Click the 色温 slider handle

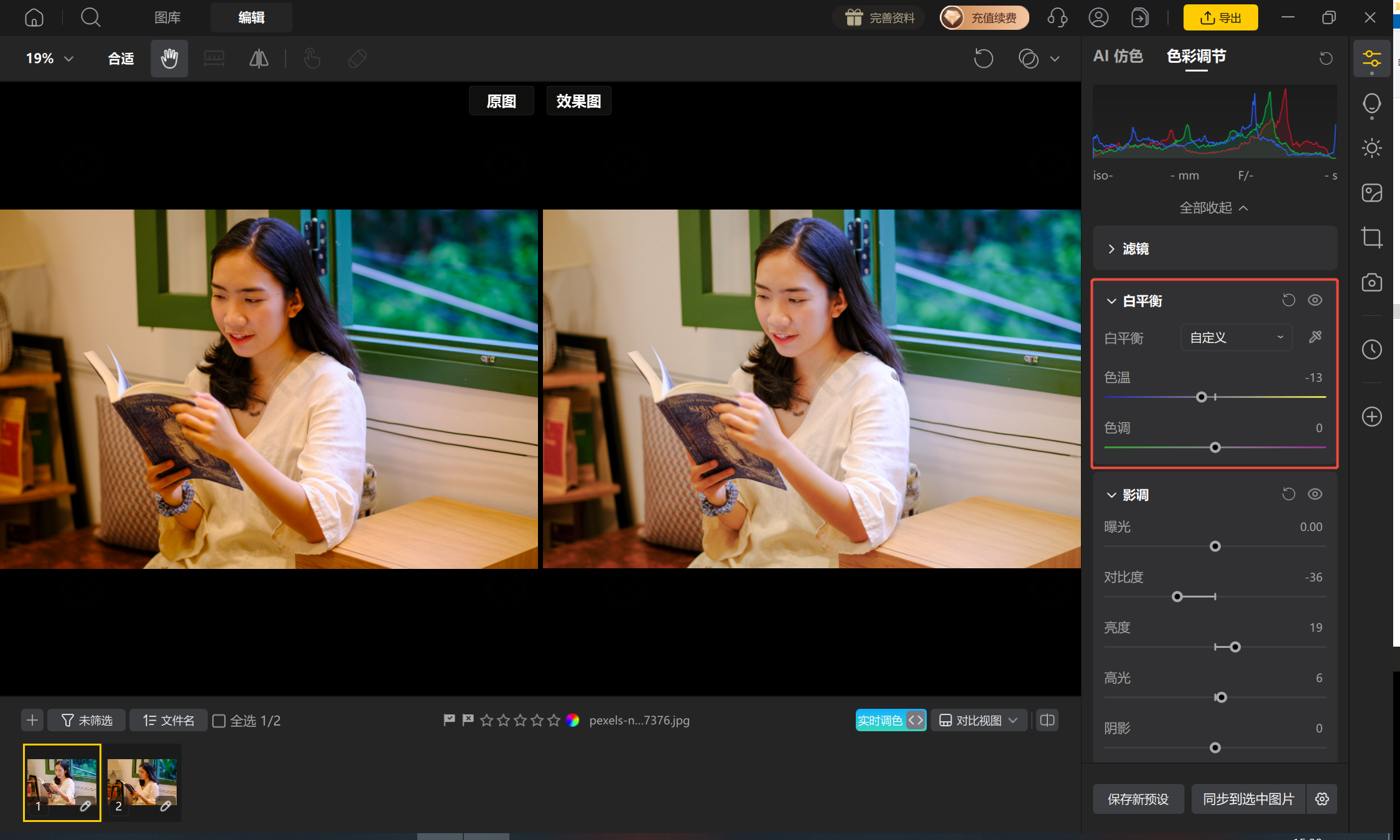(x=1202, y=397)
